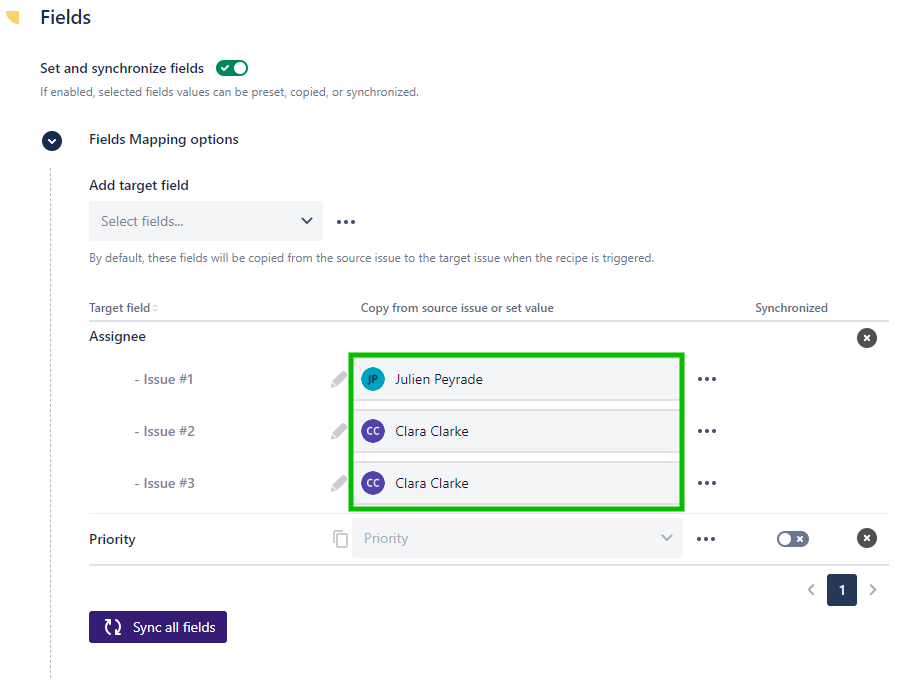921x696 pixels.
Task: Go to next page arrow
Action: (x=873, y=590)
